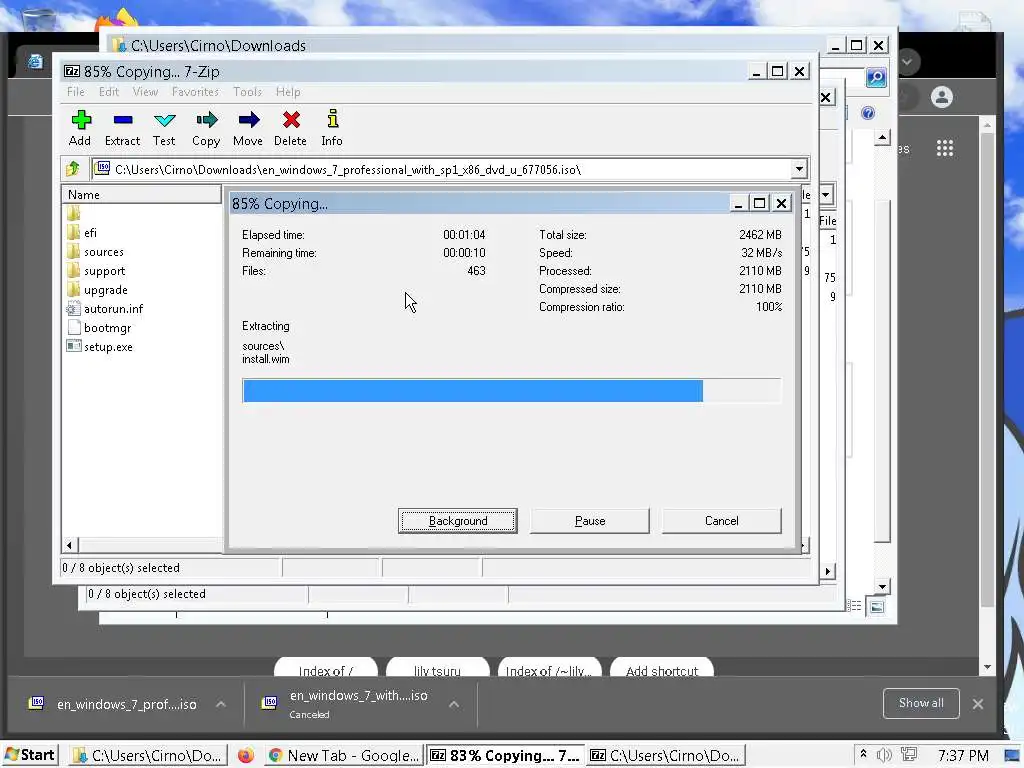Click the efi folder icon
Screen dimensions: 1024x768
click(73, 232)
